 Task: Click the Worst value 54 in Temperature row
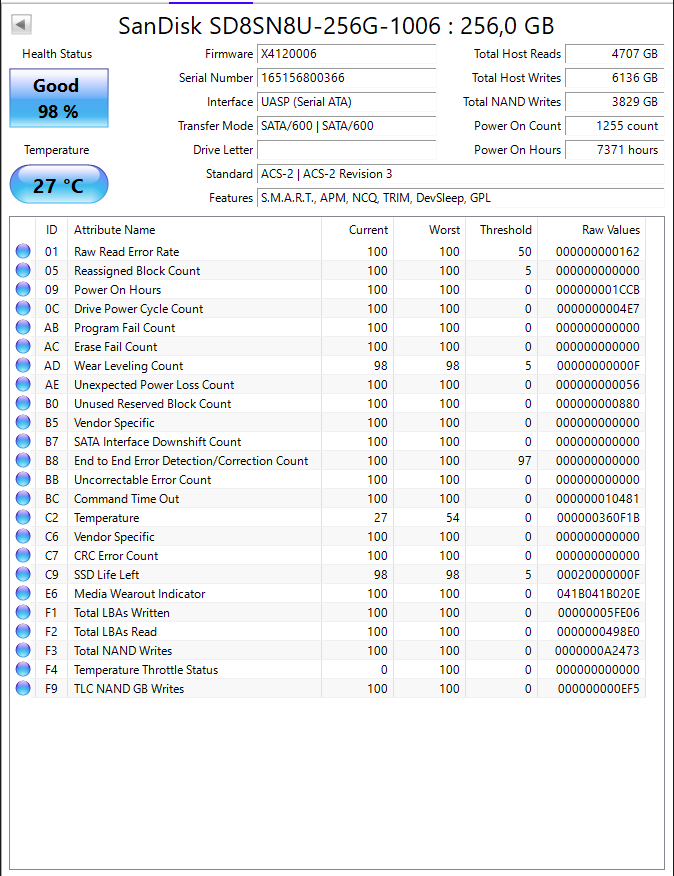(x=453, y=518)
